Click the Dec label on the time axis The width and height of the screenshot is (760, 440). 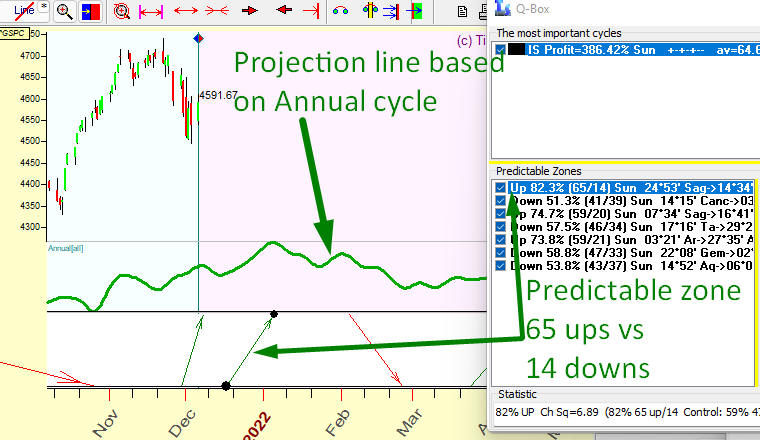pyautogui.click(x=182, y=423)
